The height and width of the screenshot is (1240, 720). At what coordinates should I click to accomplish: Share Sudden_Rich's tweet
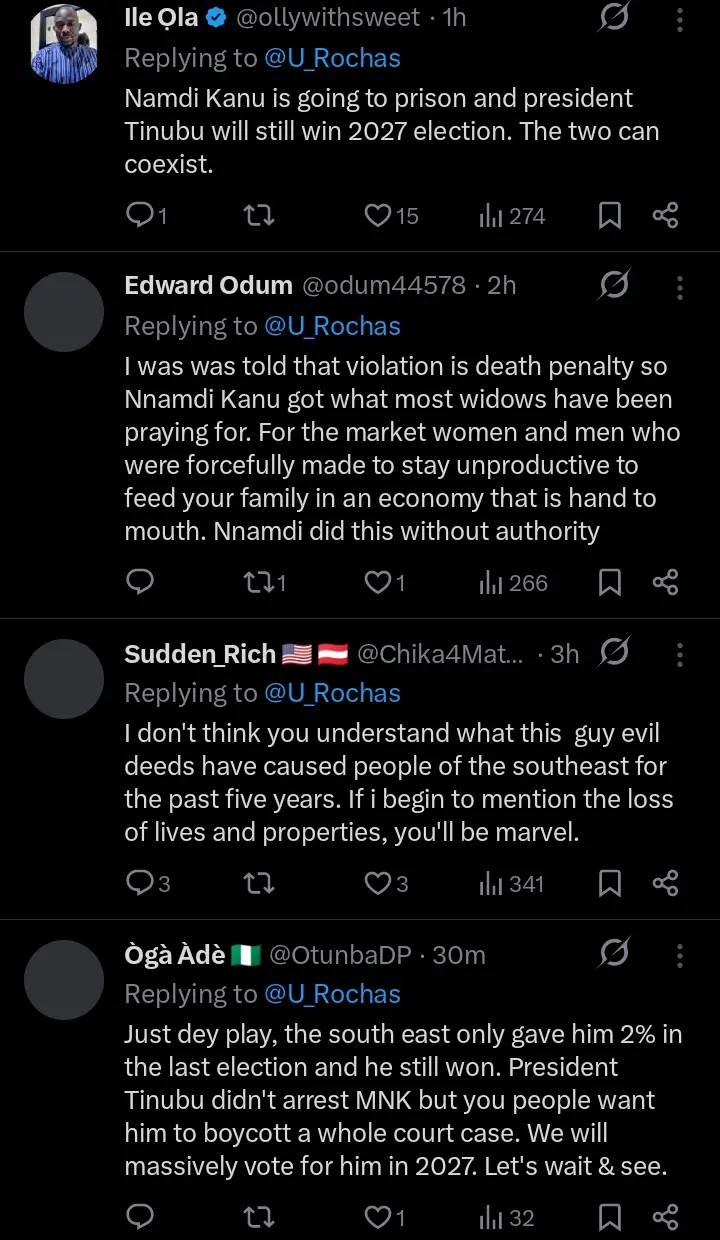click(666, 883)
